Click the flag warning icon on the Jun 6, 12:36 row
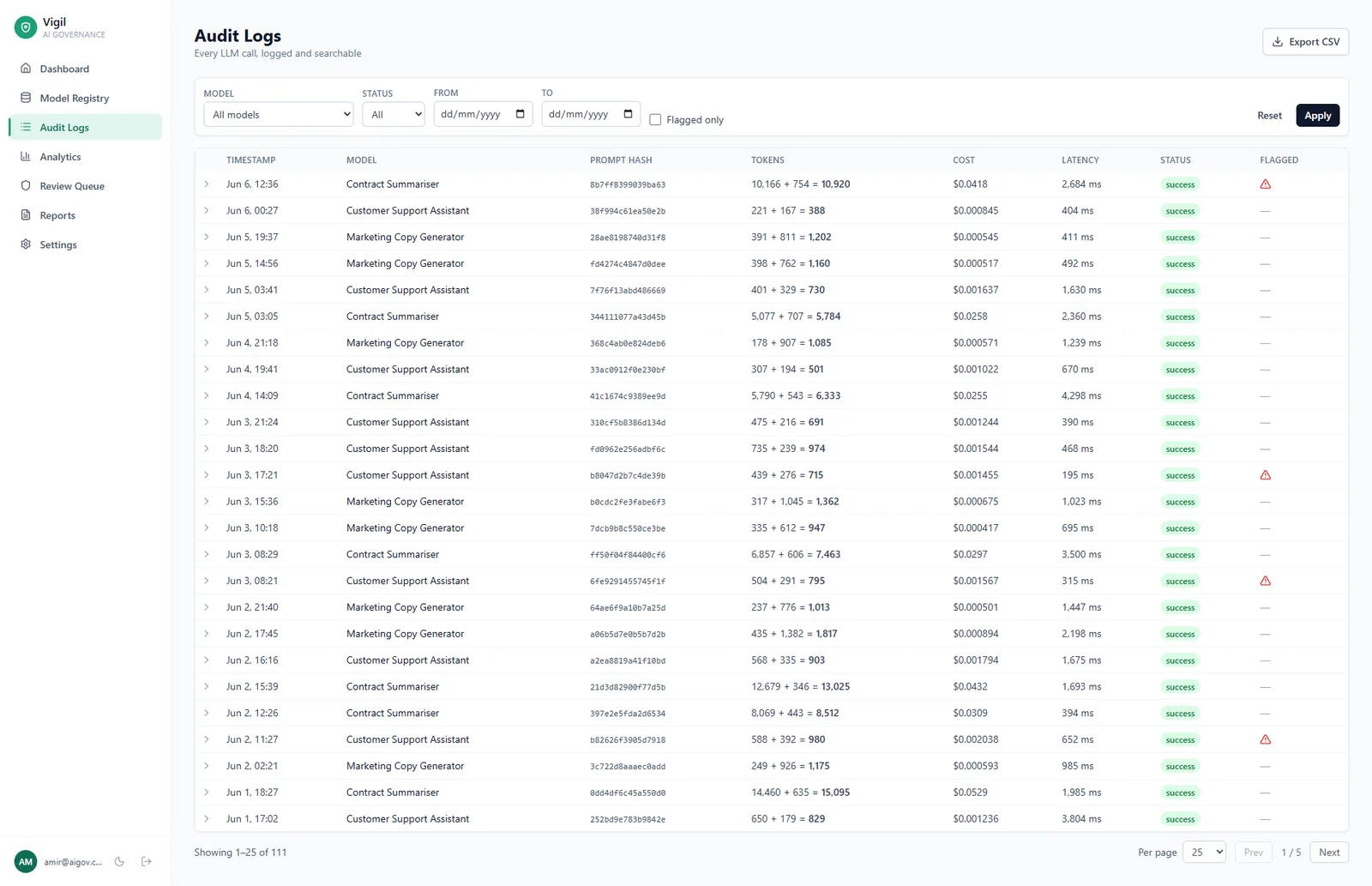The width and height of the screenshot is (1372, 886). coord(1265,184)
